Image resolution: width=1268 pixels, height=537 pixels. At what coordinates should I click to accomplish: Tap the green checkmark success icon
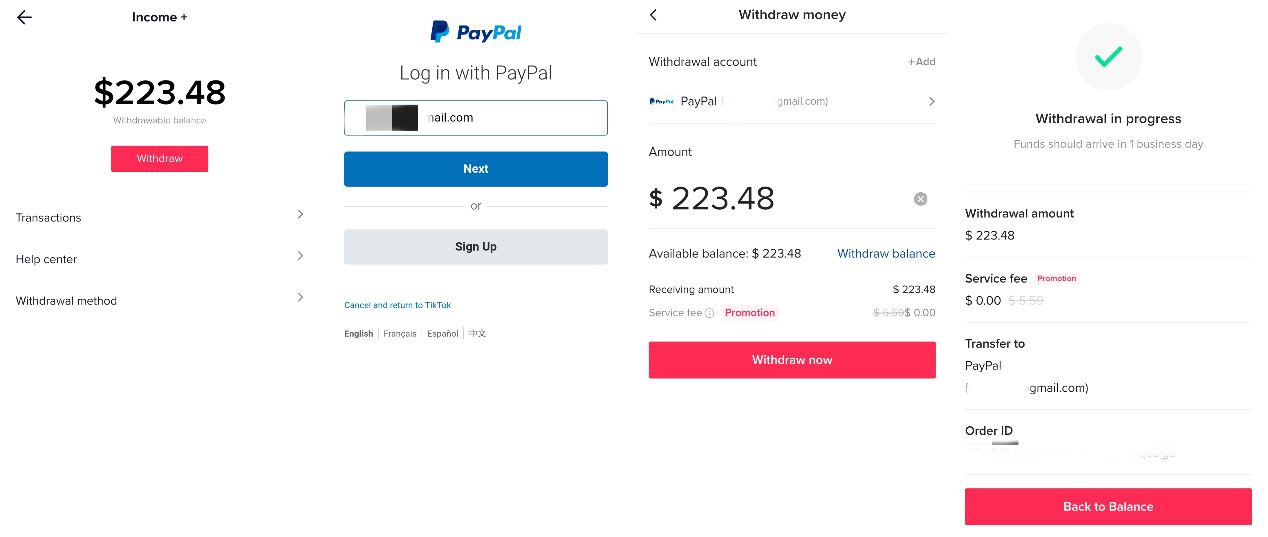pyautogui.click(x=1107, y=58)
